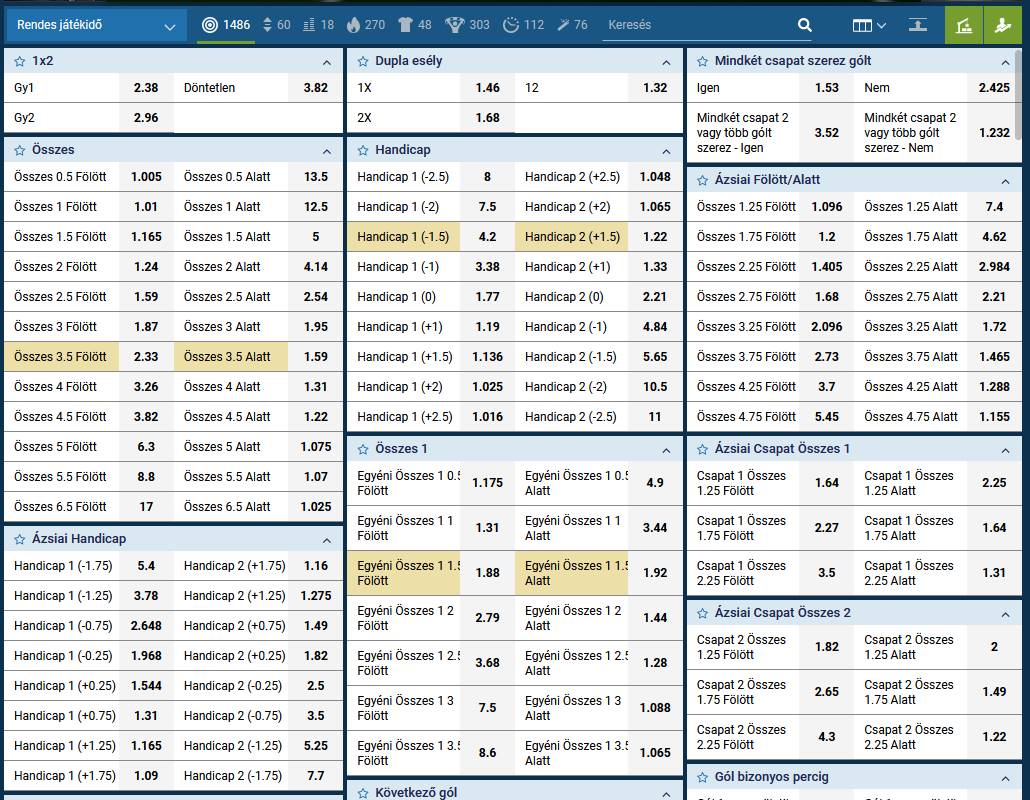
Task: Favorite the 1x2 market with its star
Action: [x=20, y=61]
